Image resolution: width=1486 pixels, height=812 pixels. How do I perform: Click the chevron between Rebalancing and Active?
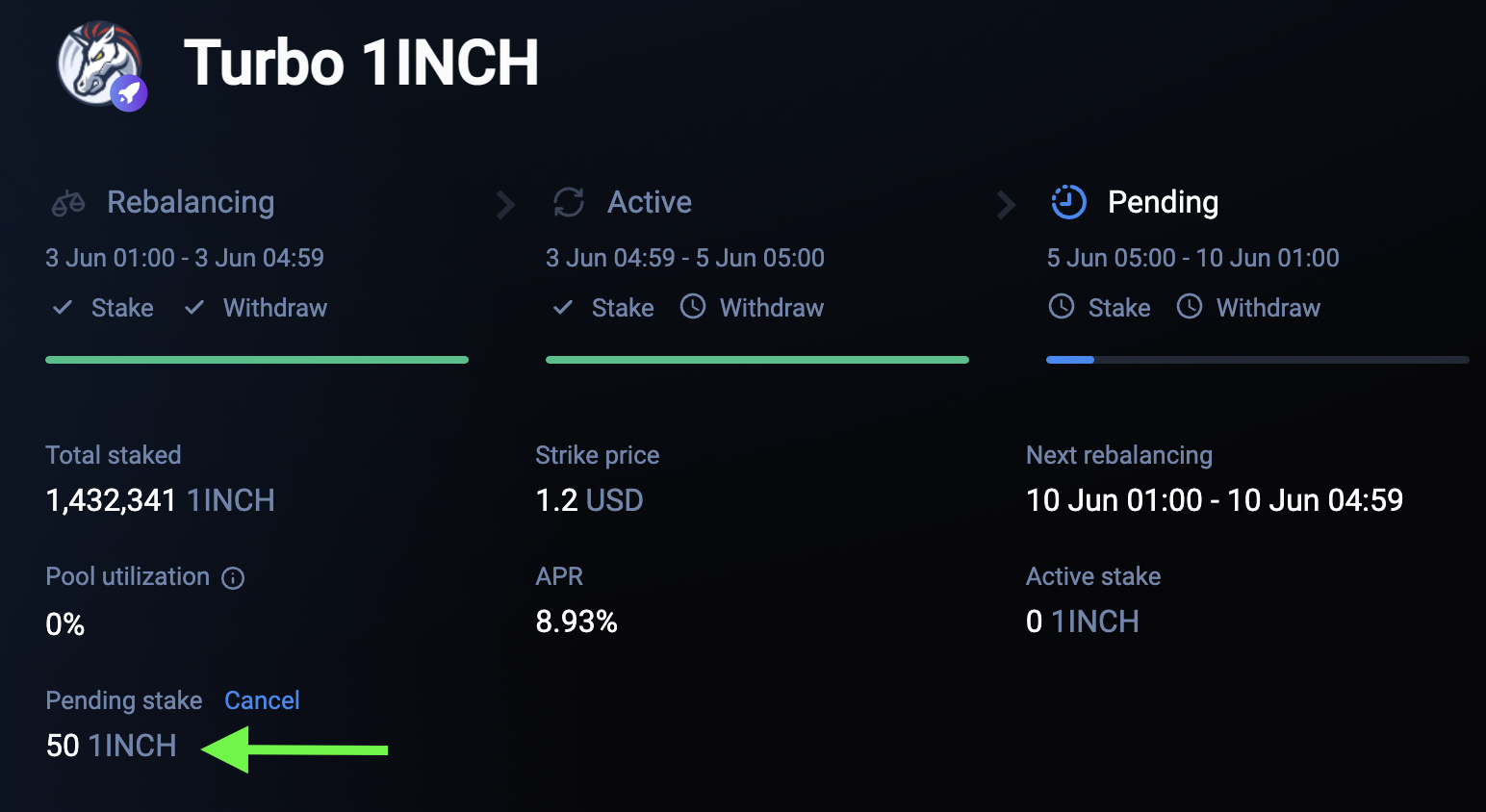tap(505, 204)
